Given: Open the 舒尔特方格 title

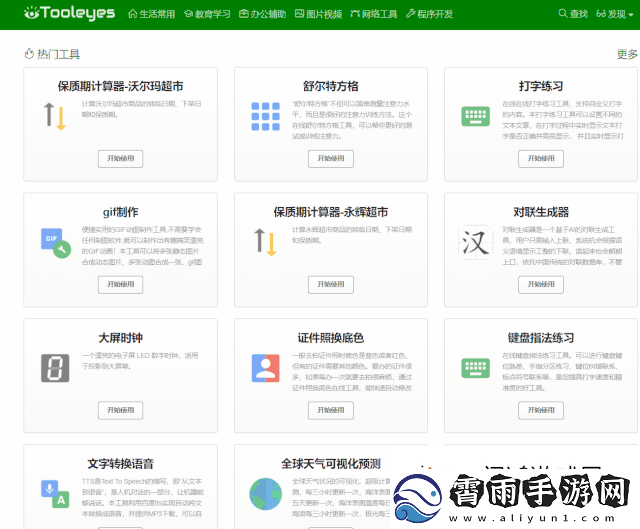Looking at the screenshot, I should (331, 87).
